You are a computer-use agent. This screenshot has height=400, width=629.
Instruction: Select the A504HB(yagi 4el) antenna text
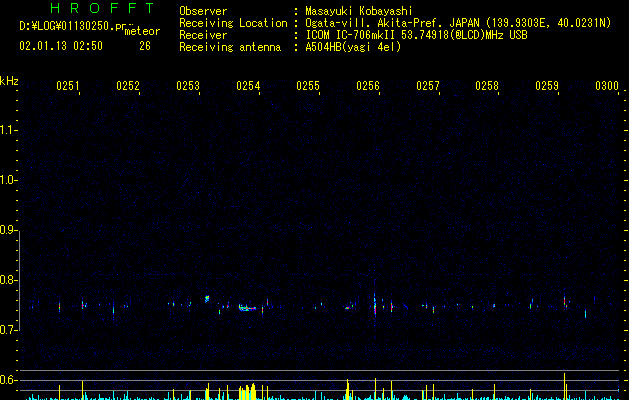pyautogui.click(x=353, y=47)
